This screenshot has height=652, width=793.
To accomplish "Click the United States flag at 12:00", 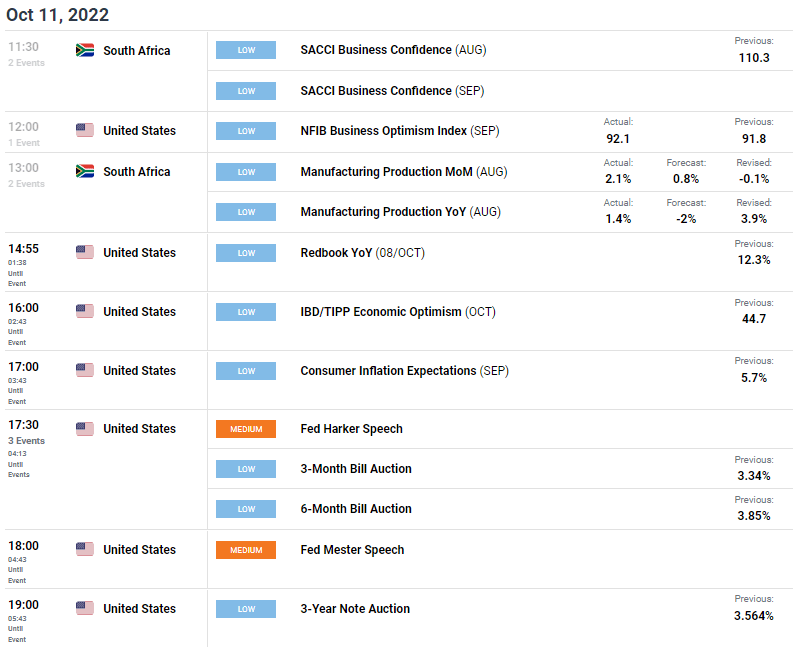I will [84, 130].
